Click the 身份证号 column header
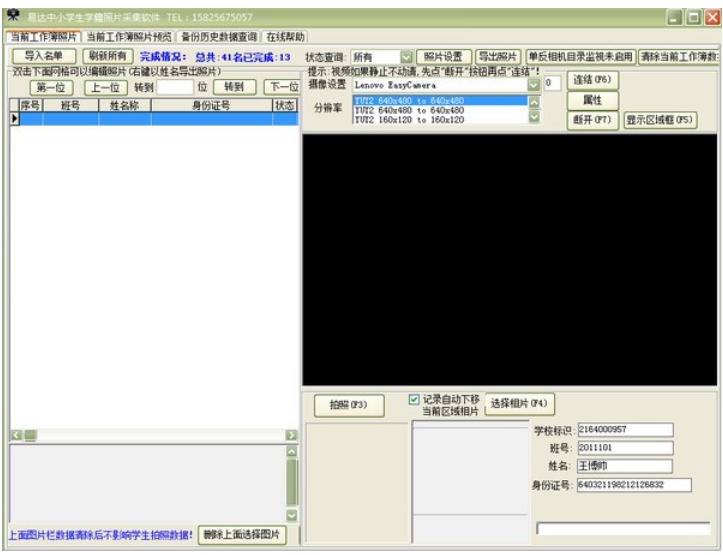This screenshot has width=723, height=555. pyautogui.click(x=211, y=106)
